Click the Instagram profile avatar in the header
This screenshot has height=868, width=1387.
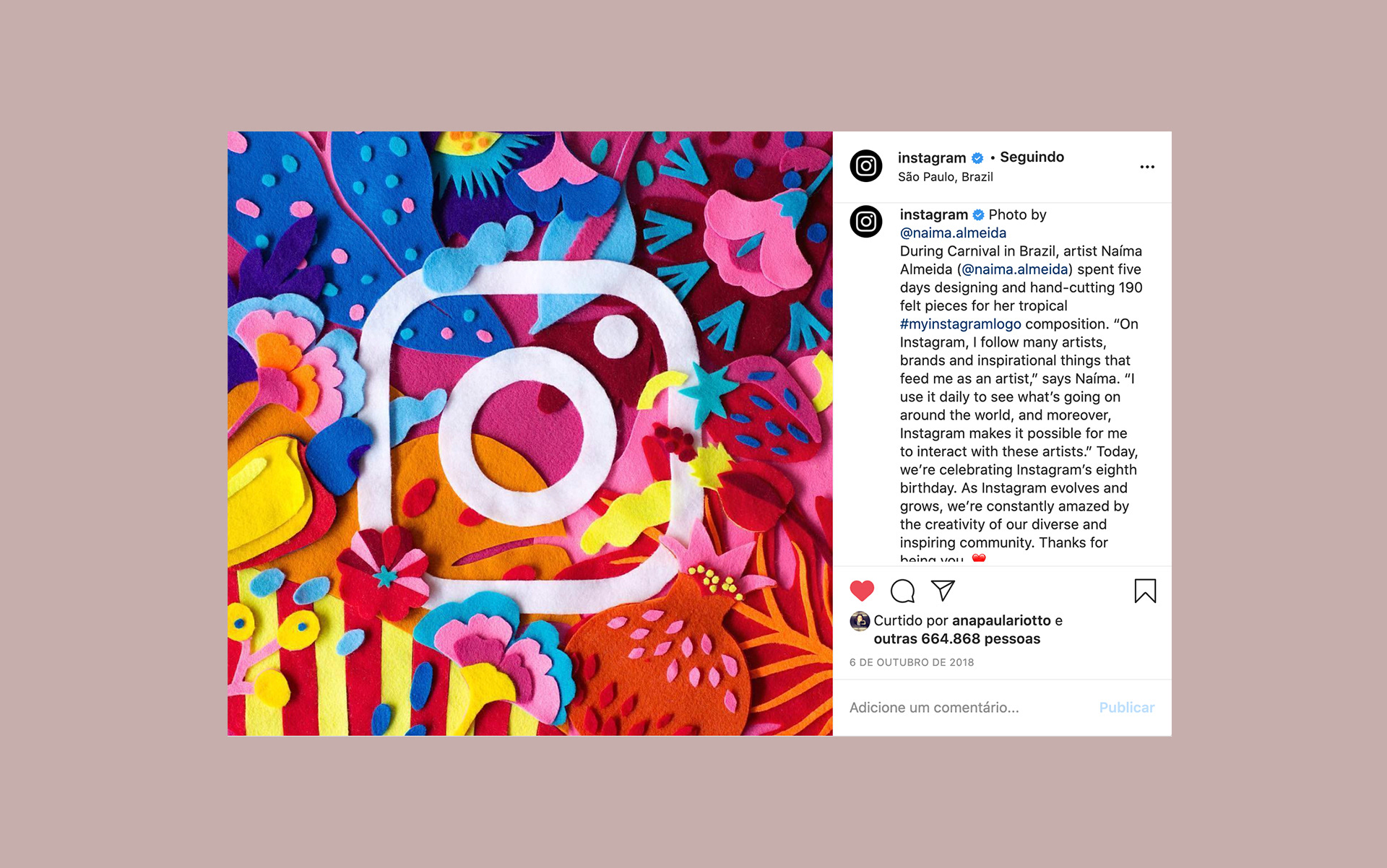tap(866, 166)
